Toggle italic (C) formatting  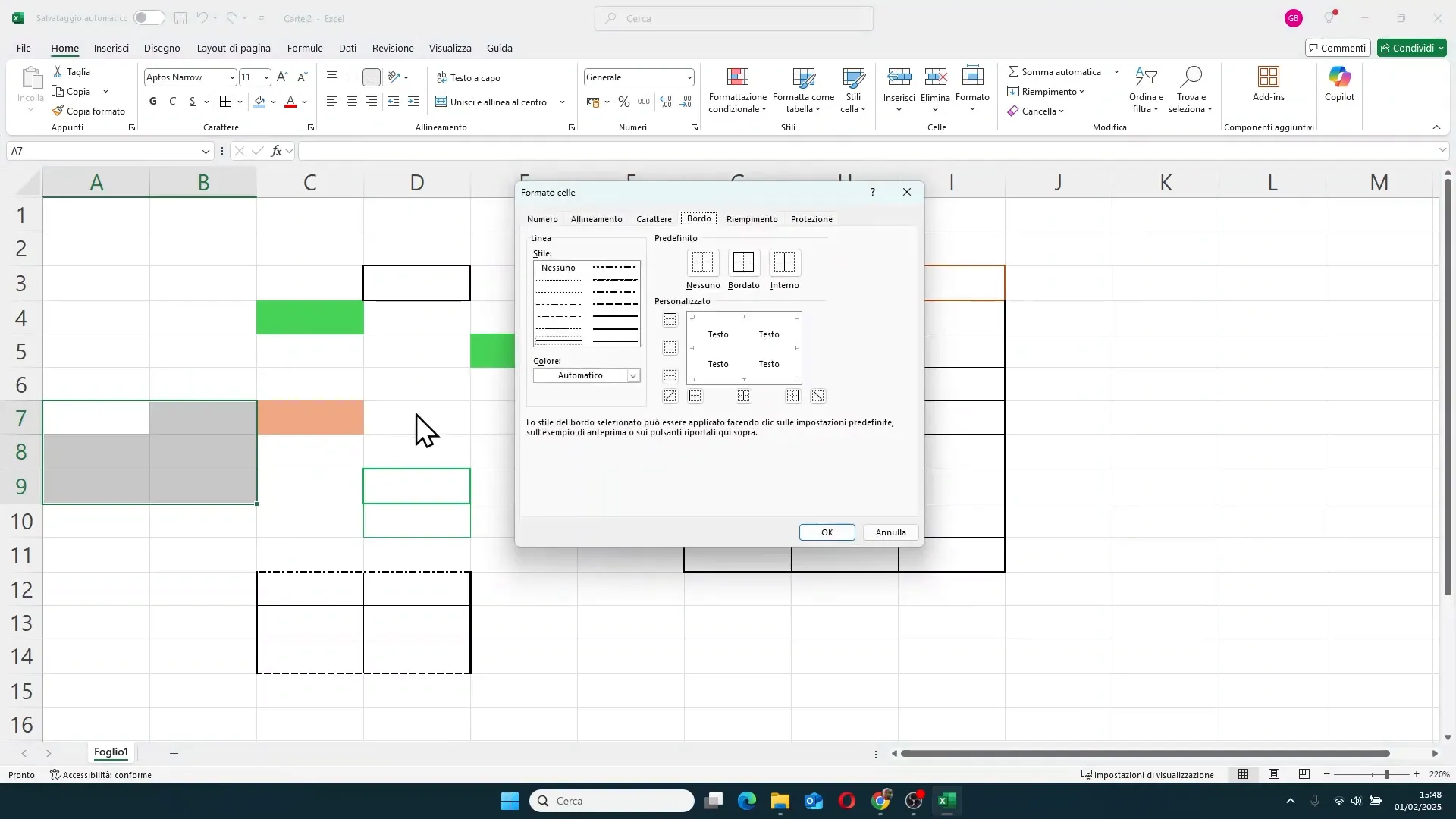point(173,102)
